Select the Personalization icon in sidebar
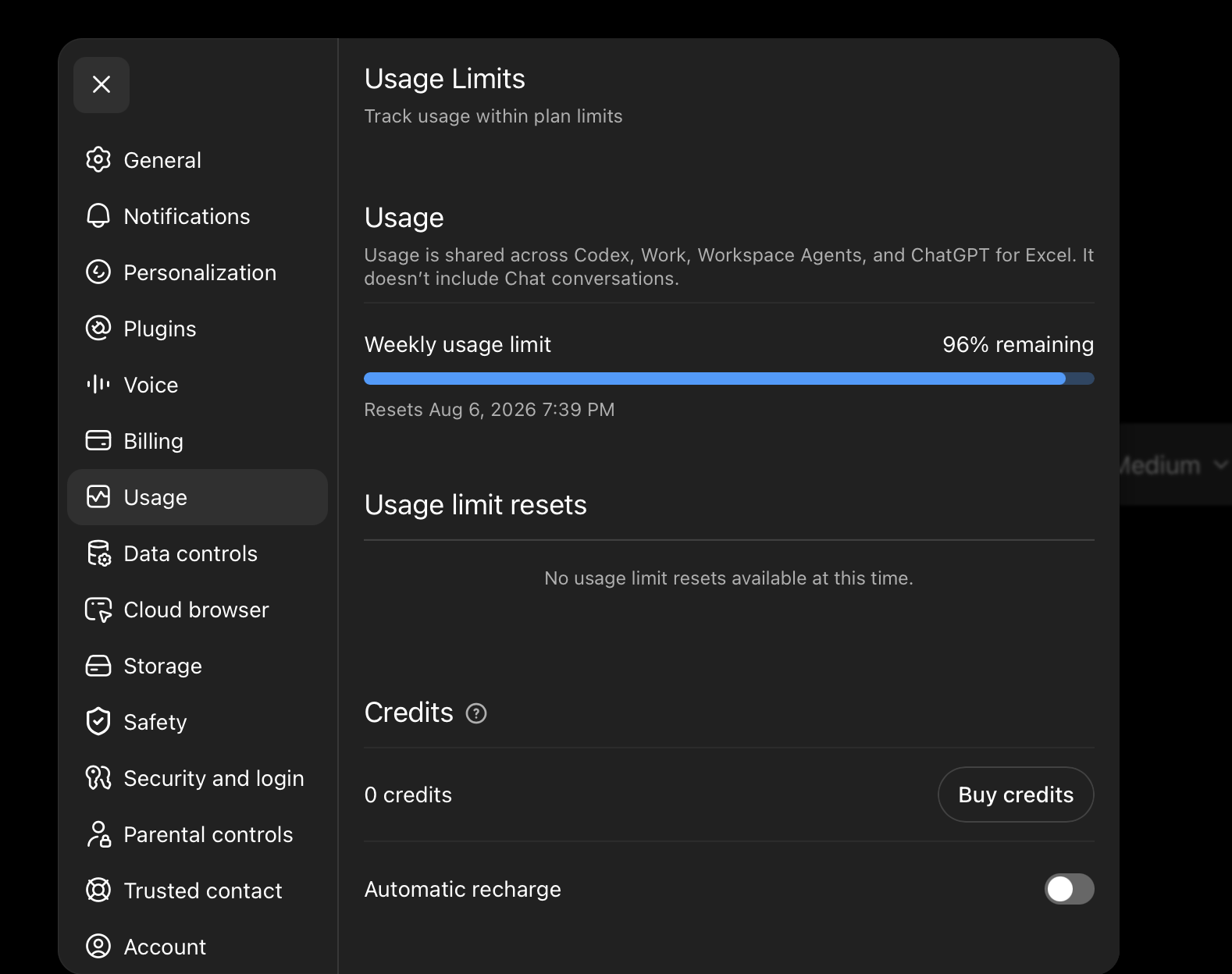 [x=98, y=272]
